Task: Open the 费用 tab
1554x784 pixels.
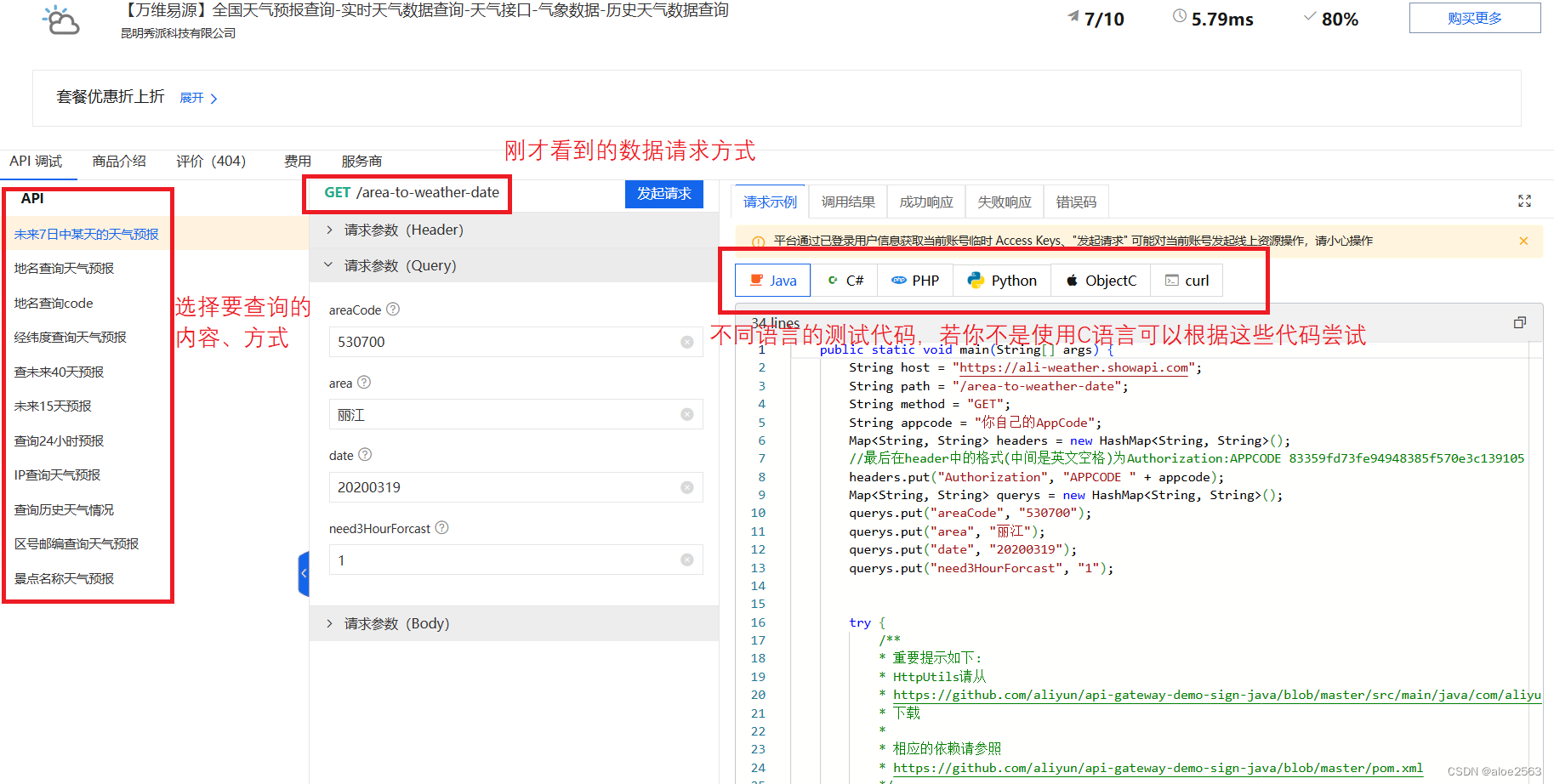Action: [298, 162]
